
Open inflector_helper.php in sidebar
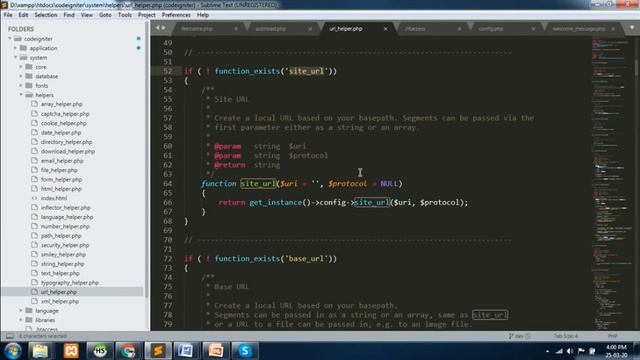[65, 208]
